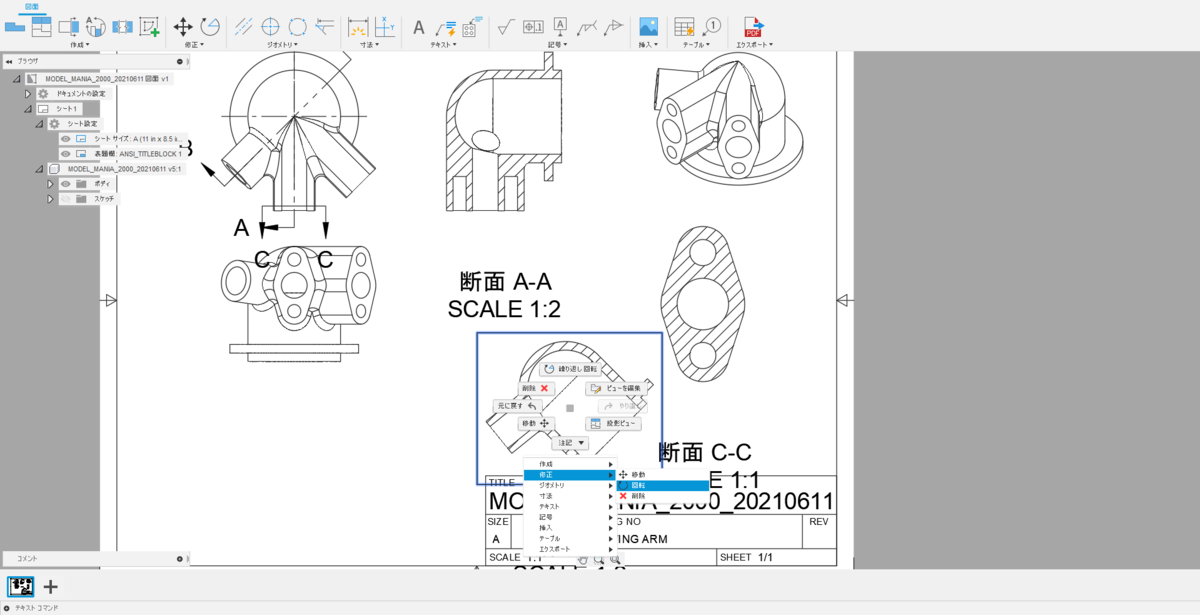1200x615 pixels.
Task: Expand ドキュメントの設定 in the browser tree
Action: click(x=28, y=94)
